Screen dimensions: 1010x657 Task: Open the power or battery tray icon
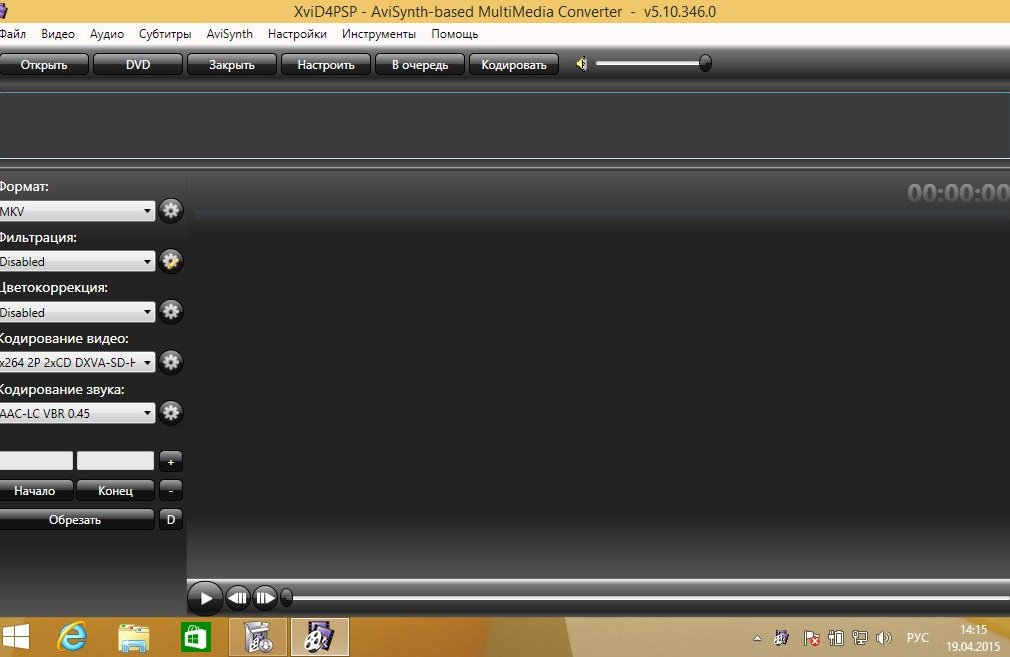click(836, 638)
